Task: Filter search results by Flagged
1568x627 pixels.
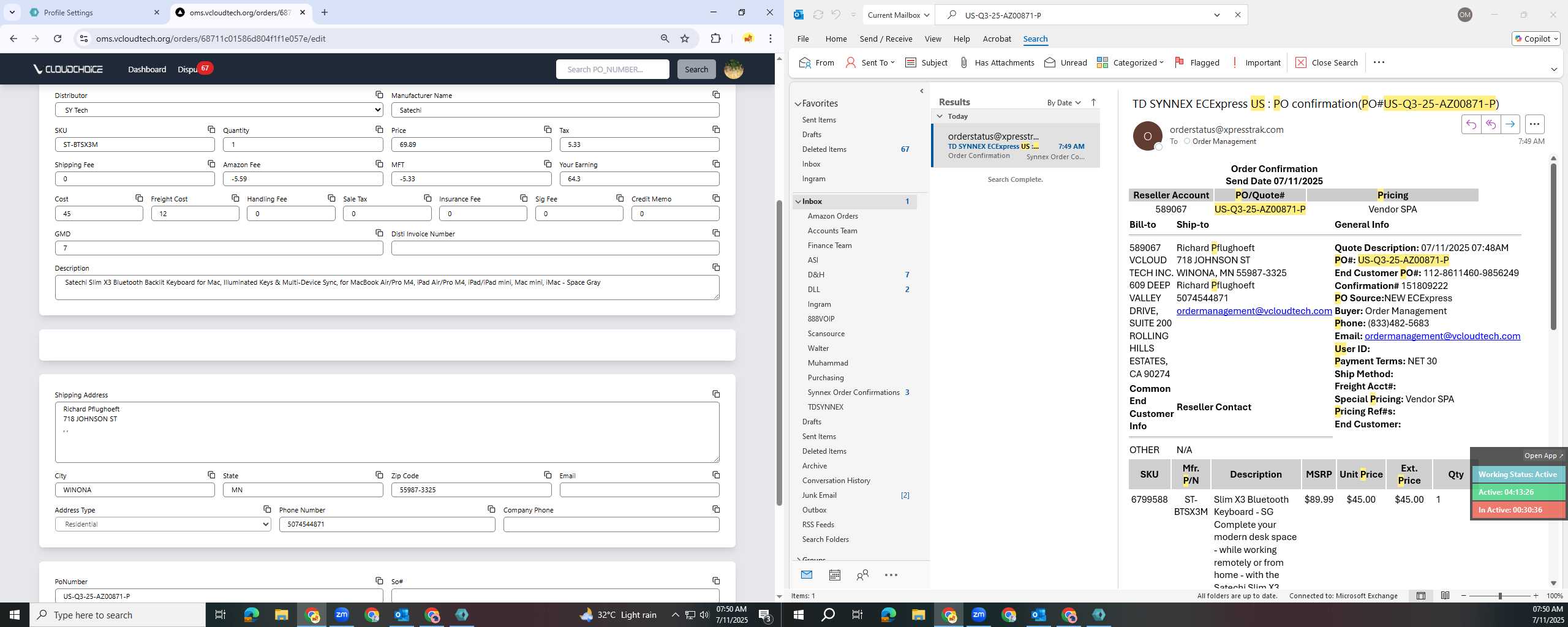Action: [1197, 62]
